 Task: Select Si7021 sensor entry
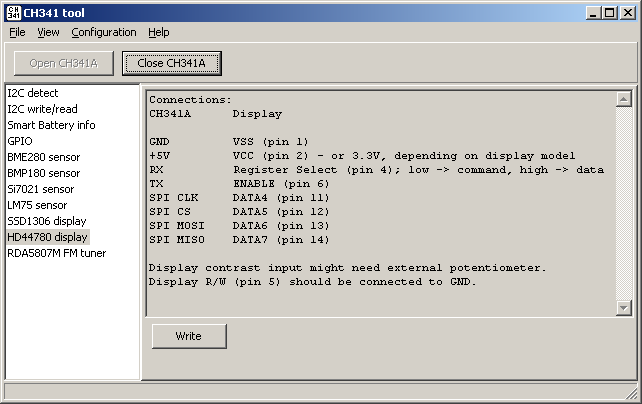[x=41, y=189]
